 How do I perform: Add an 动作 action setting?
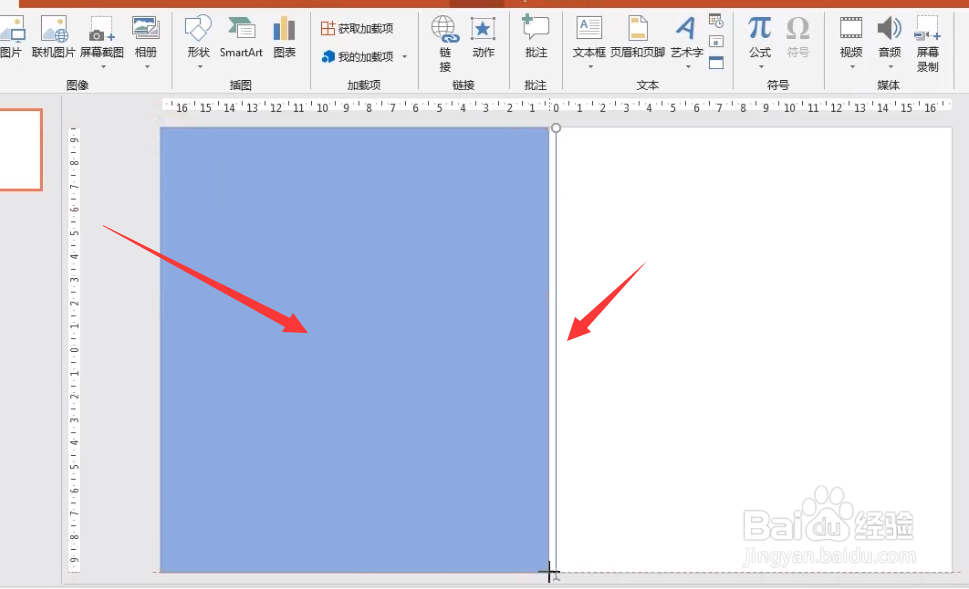[483, 37]
